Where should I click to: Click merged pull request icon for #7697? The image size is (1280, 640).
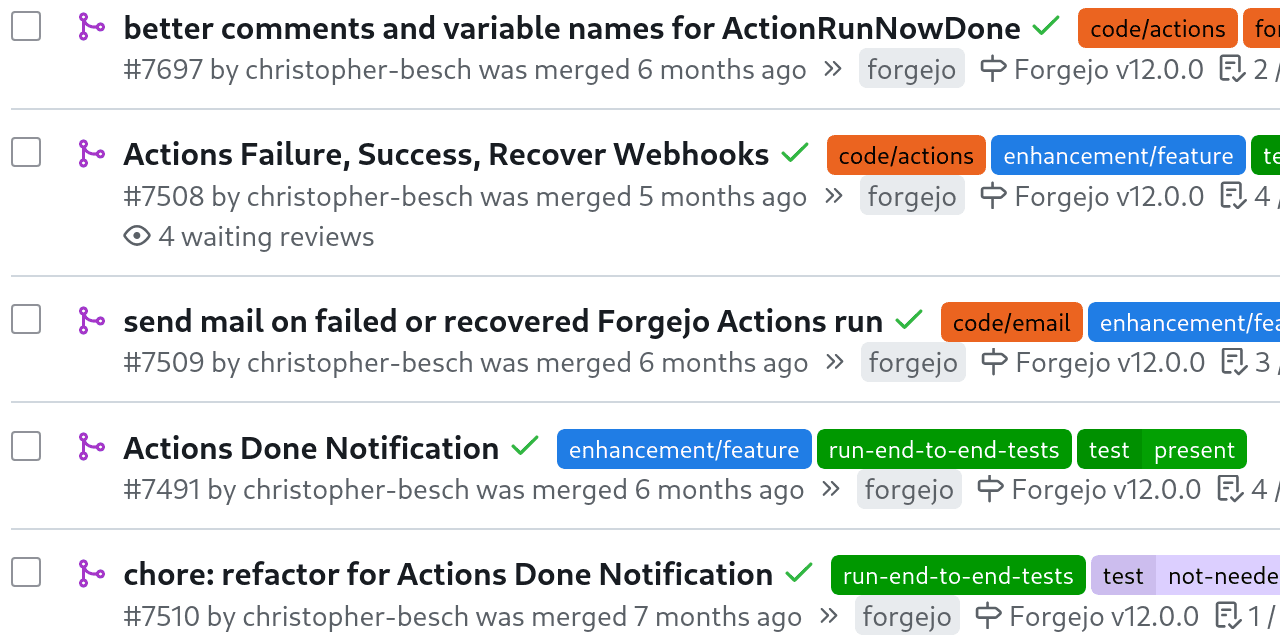point(92,27)
